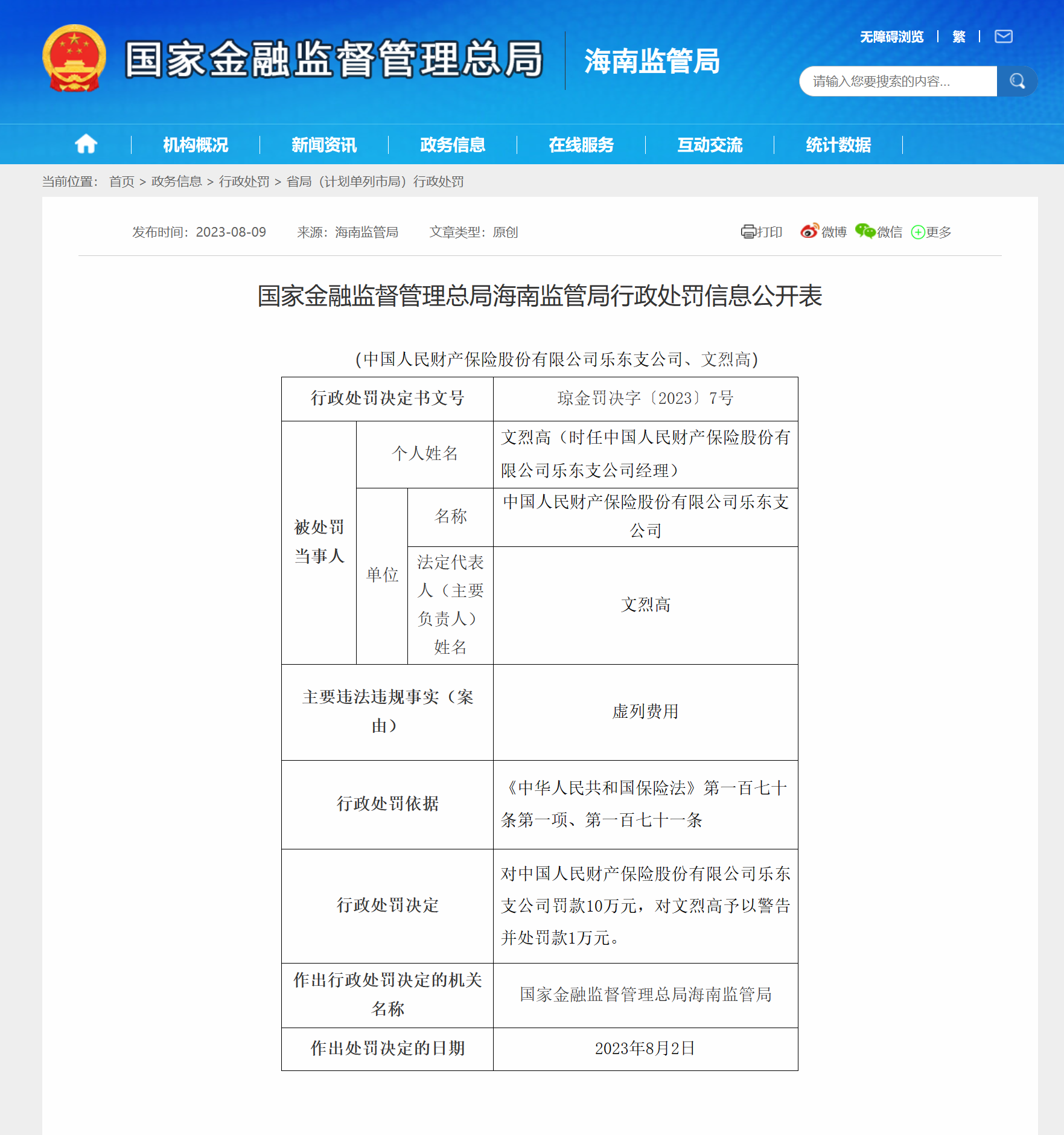
Task: Click the 被处罚当事人 cell
Action: pos(319,542)
